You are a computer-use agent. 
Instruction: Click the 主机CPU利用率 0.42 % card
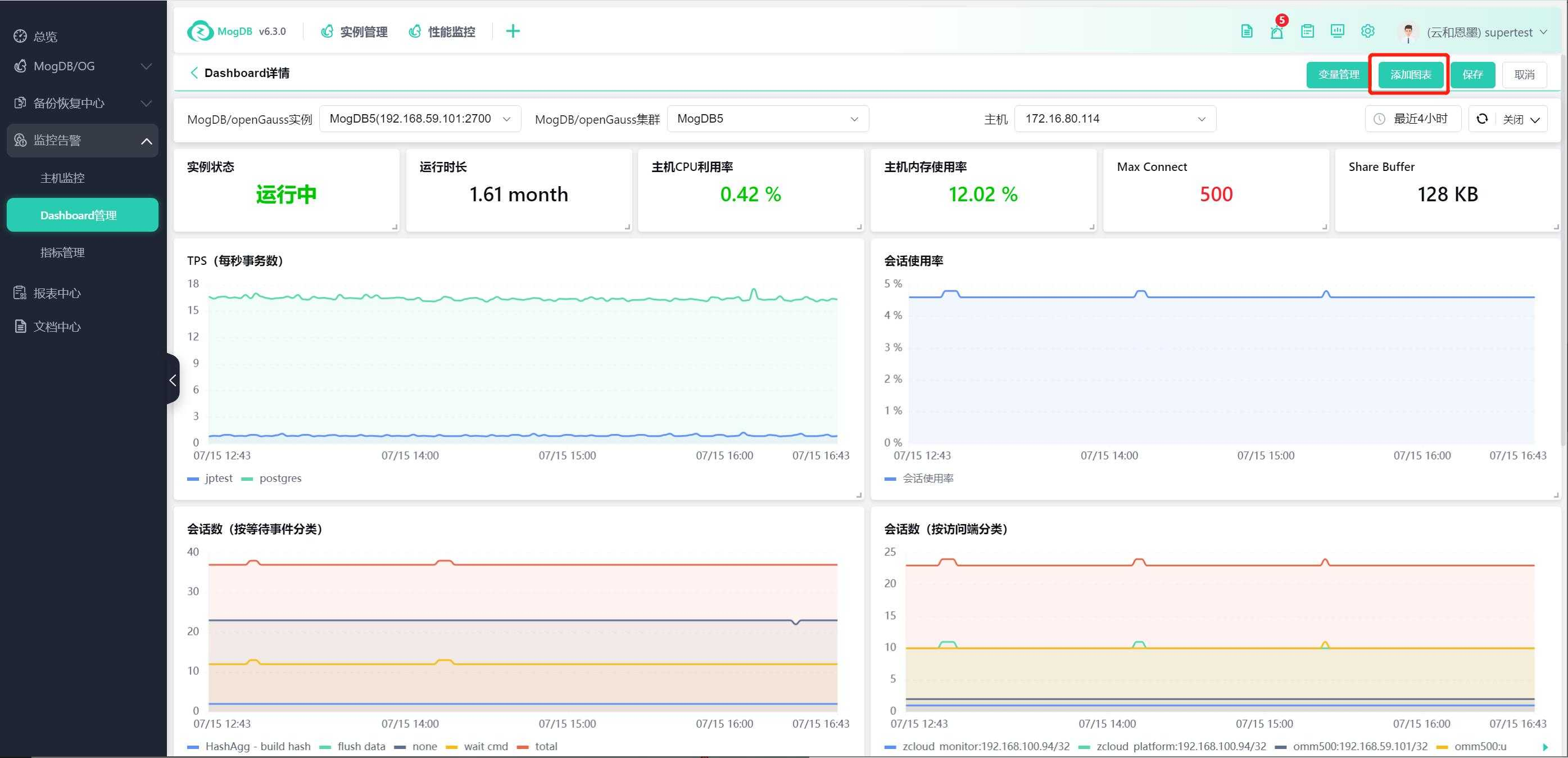(750, 190)
